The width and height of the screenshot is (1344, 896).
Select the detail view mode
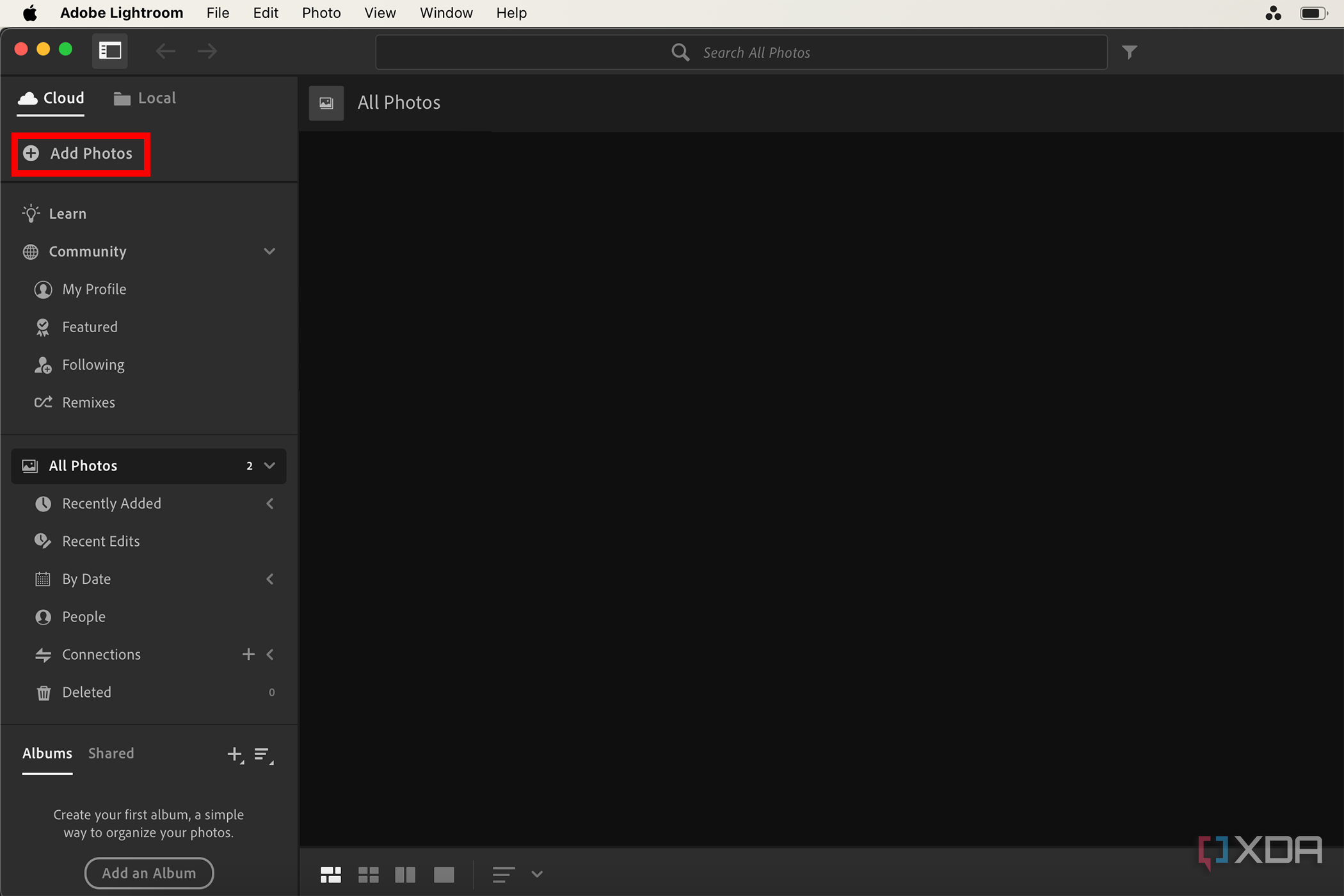(444, 874)
